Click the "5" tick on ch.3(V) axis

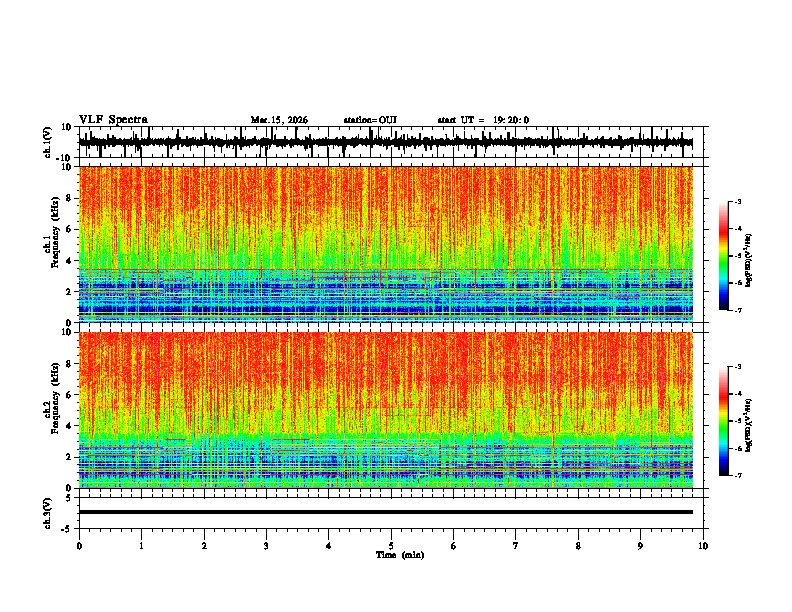(x=69, y=498)
